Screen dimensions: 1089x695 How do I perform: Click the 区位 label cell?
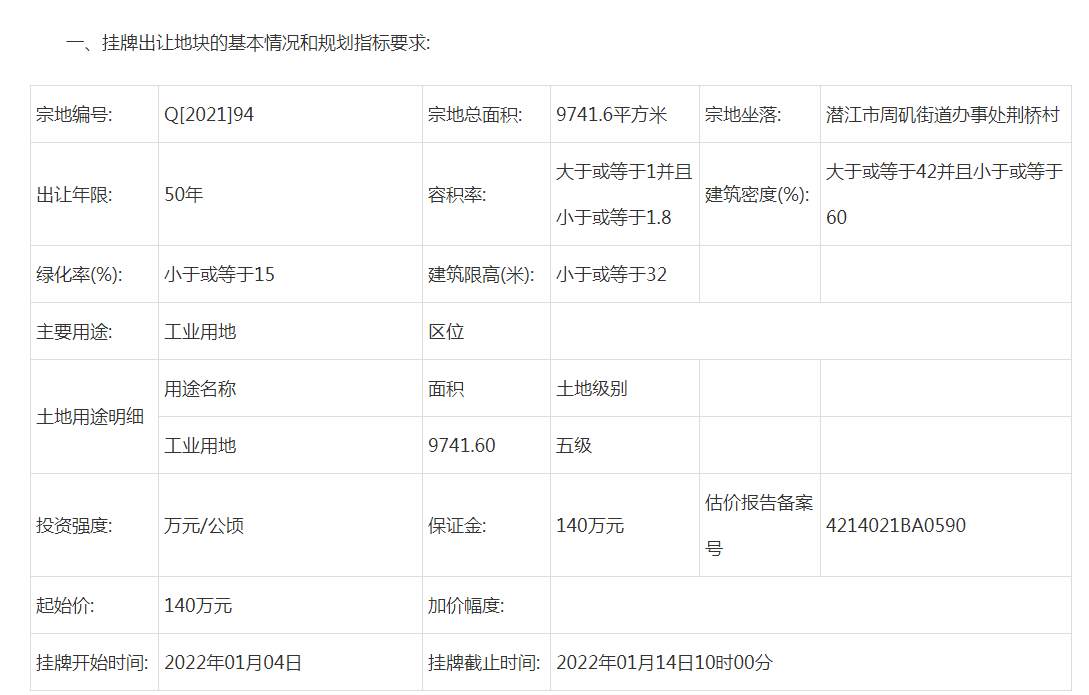pyautogui.click(x=446, y=331)
